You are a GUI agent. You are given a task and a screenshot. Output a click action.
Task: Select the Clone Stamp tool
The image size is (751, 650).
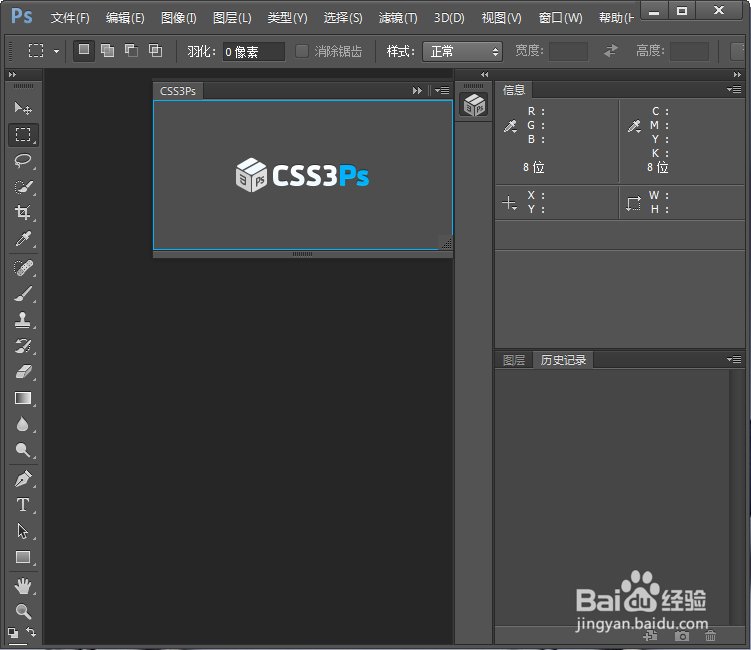[x=23, y=320]
